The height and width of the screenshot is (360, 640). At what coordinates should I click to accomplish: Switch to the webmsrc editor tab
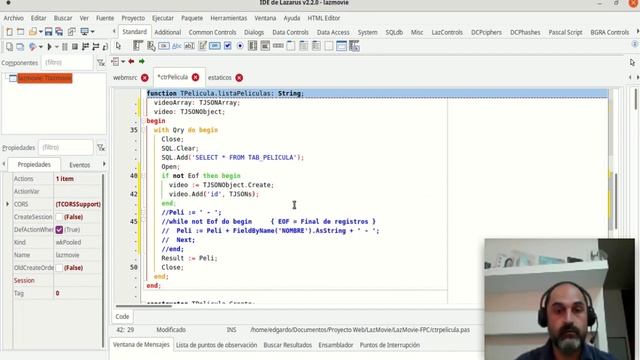(x=125, y=78)
